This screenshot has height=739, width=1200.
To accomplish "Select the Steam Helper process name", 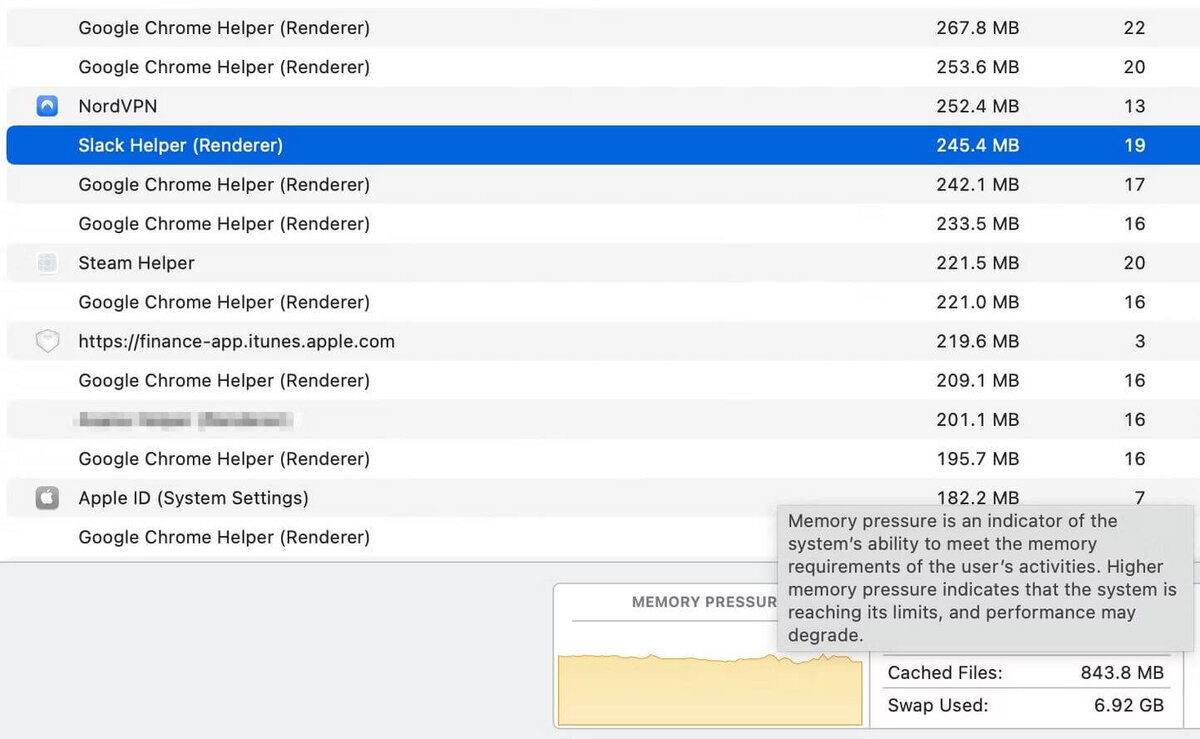I will pos(137,263).
